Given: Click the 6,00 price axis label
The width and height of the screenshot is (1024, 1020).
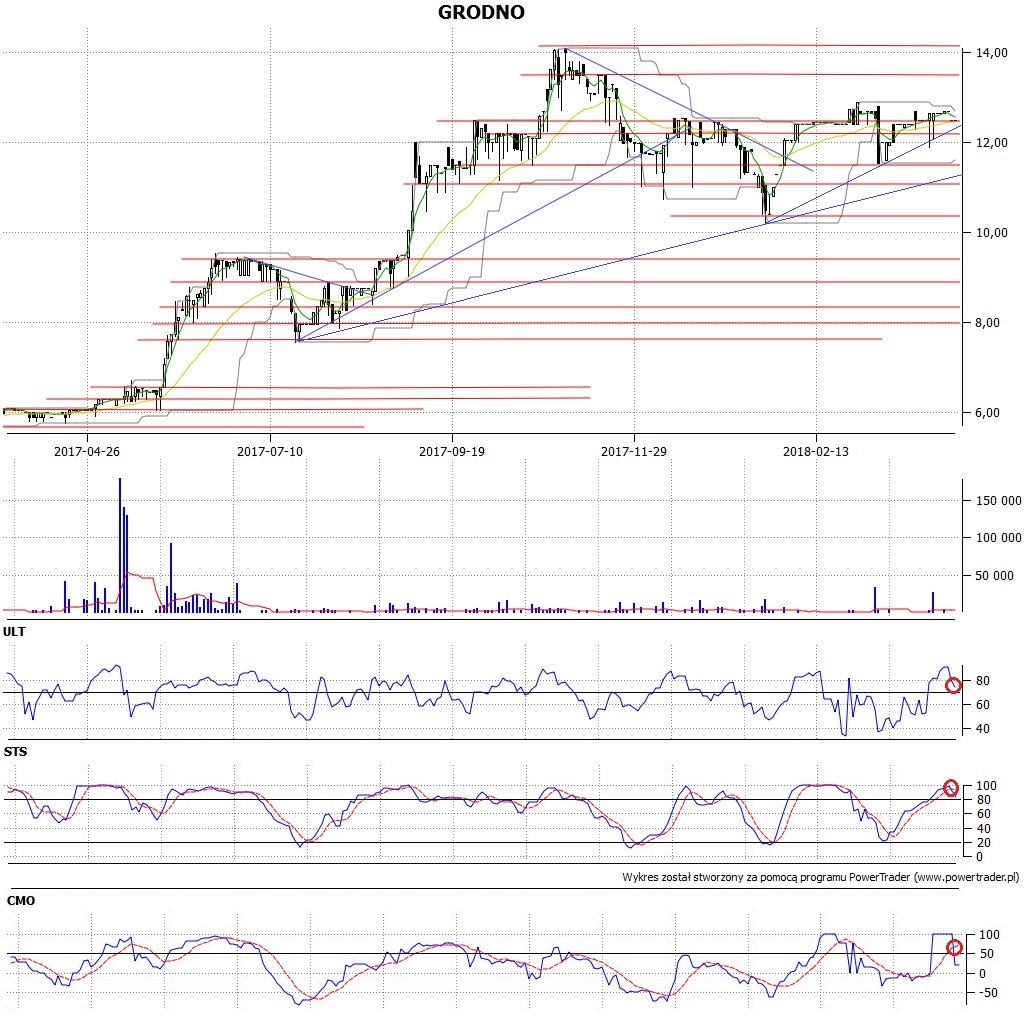Looking at the screenshot, I should point(987,413).
